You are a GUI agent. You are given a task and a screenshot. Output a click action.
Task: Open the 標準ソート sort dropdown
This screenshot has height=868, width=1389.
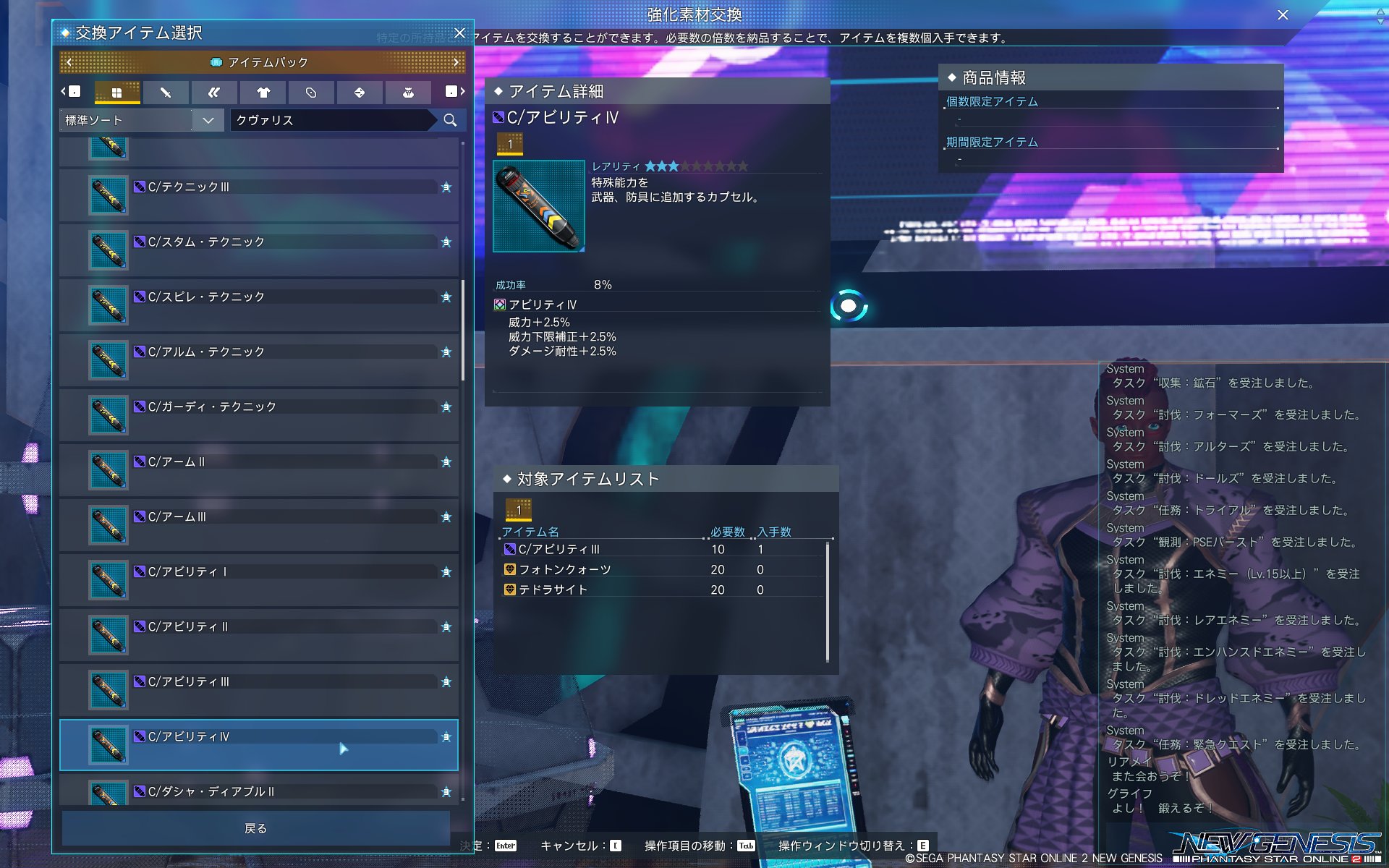pyautogui.click(x=141, y=120)
